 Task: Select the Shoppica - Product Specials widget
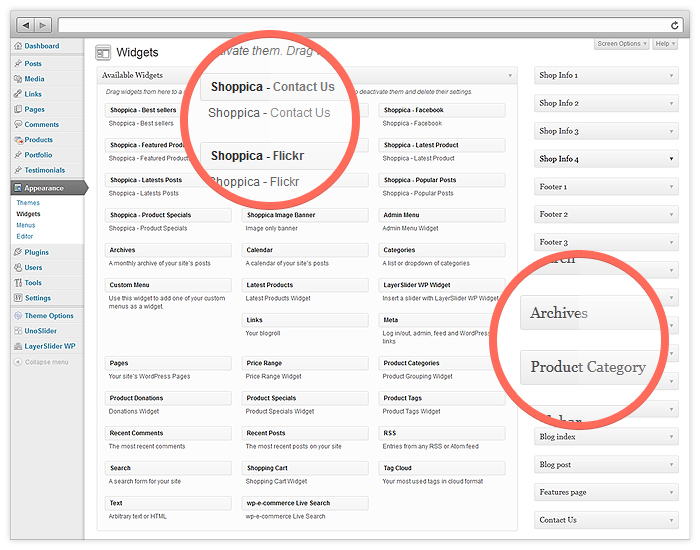pos(168,215)
